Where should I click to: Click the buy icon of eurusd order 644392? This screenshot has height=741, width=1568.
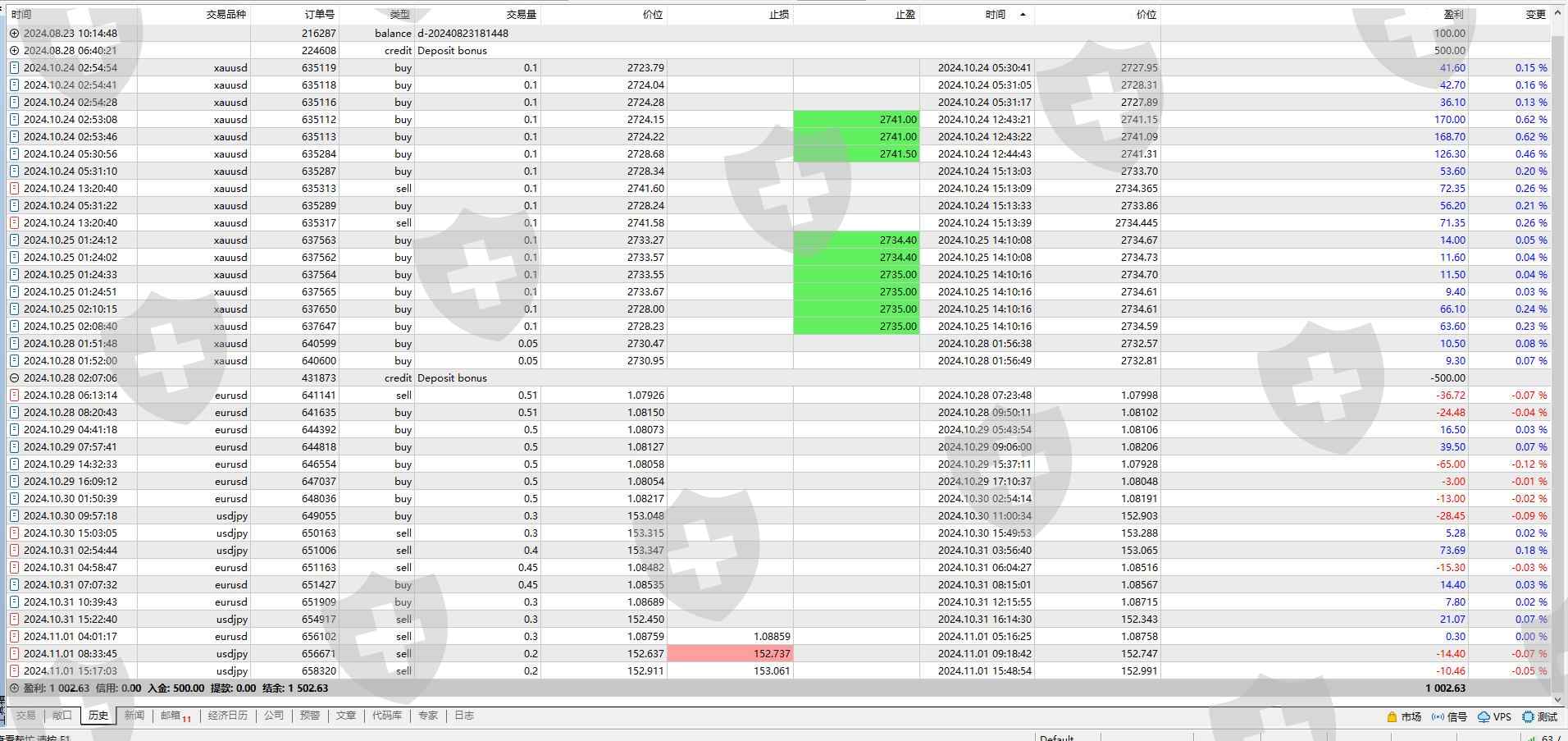coord(14,430)
